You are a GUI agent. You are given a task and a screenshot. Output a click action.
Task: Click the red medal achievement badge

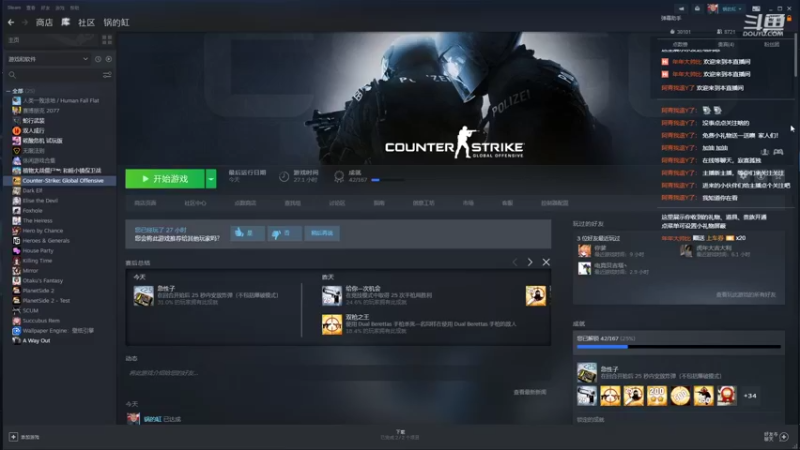(x=727, y=395)
